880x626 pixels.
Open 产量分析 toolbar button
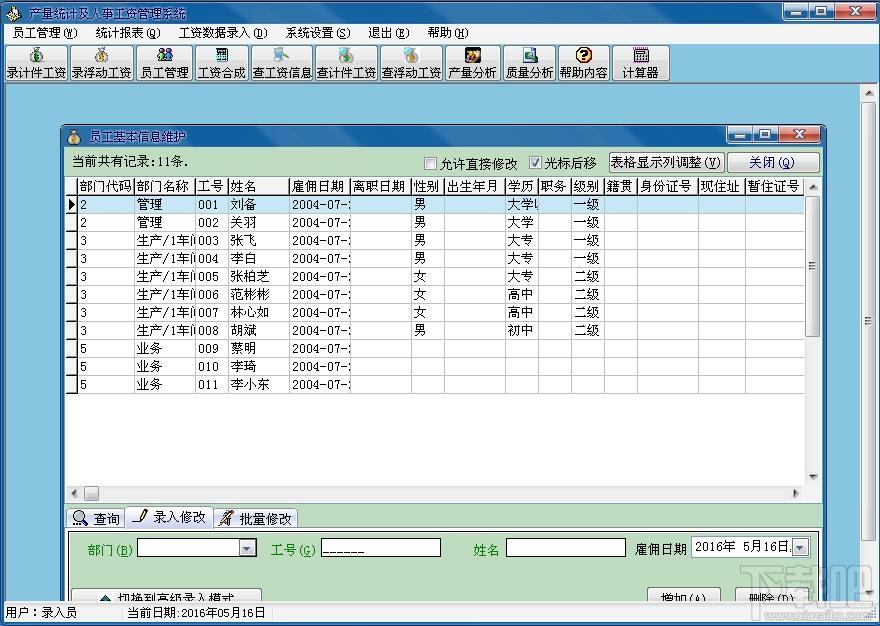click(472, 63)
